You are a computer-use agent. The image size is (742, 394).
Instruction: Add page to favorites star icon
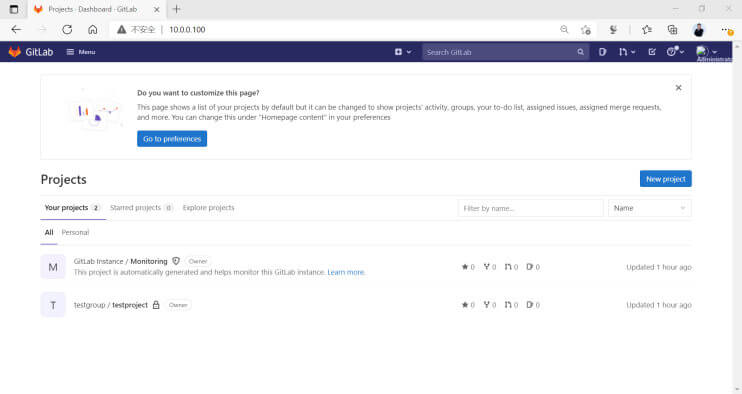[586, 29]
